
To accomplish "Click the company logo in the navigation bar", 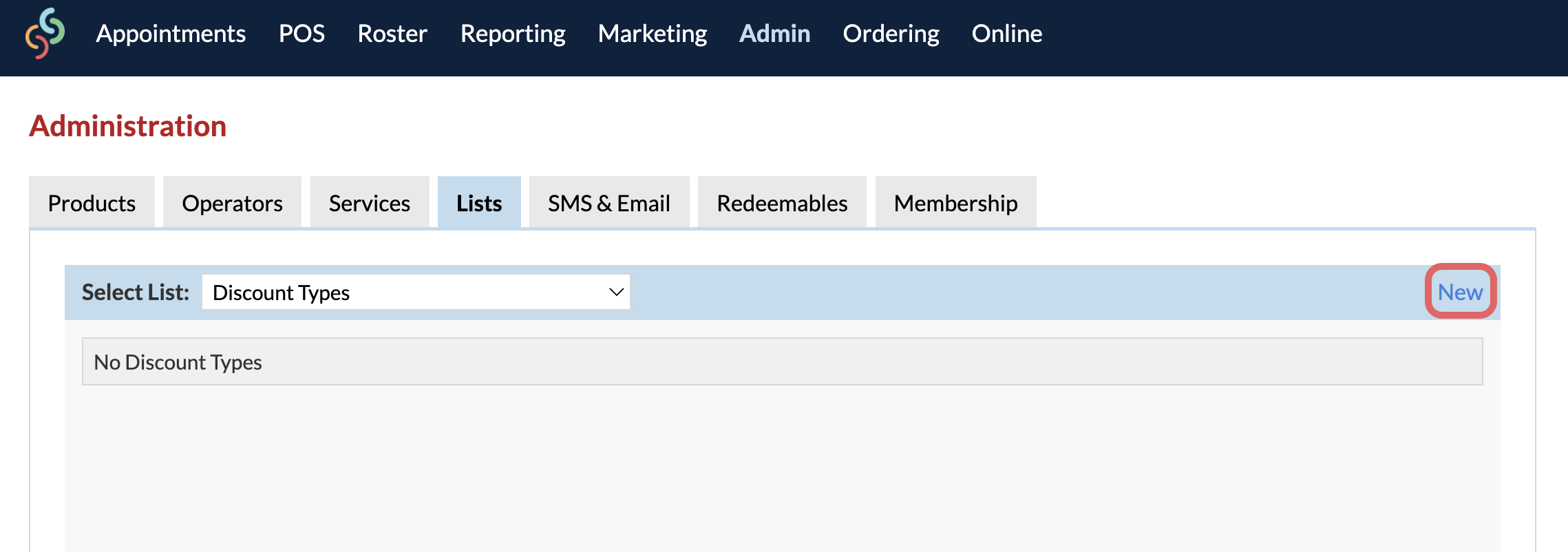I will 44,34.
